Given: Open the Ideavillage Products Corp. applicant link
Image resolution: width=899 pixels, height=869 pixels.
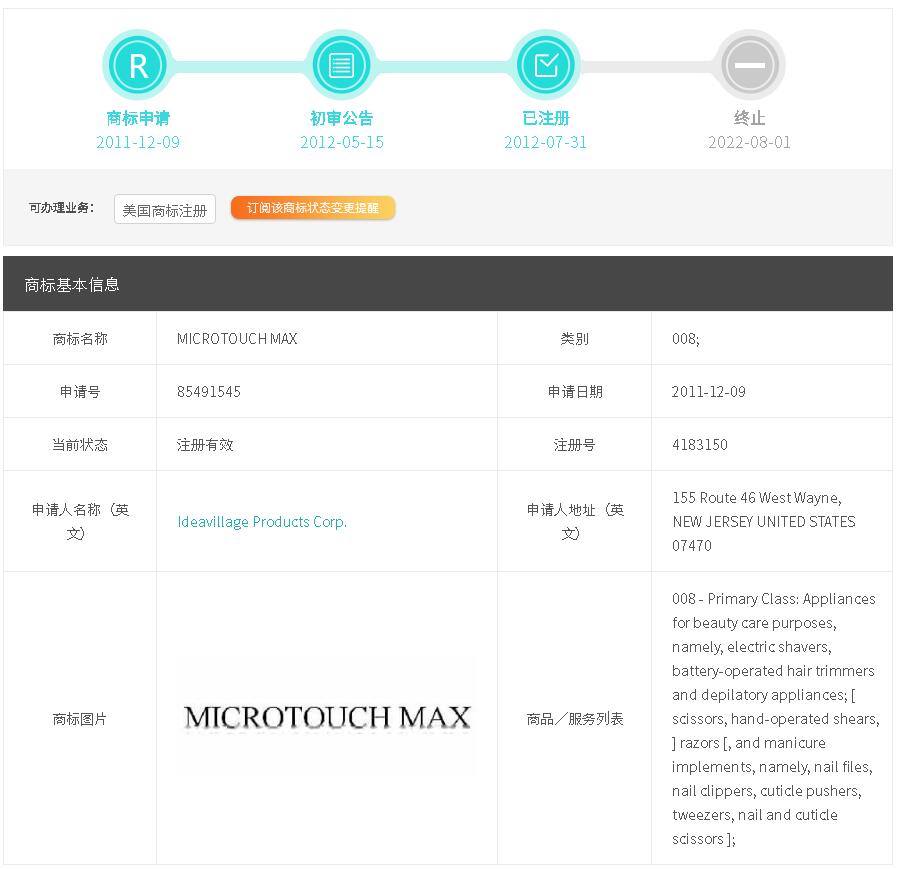Looking at the screenshot, I should [x=262, y=522].
